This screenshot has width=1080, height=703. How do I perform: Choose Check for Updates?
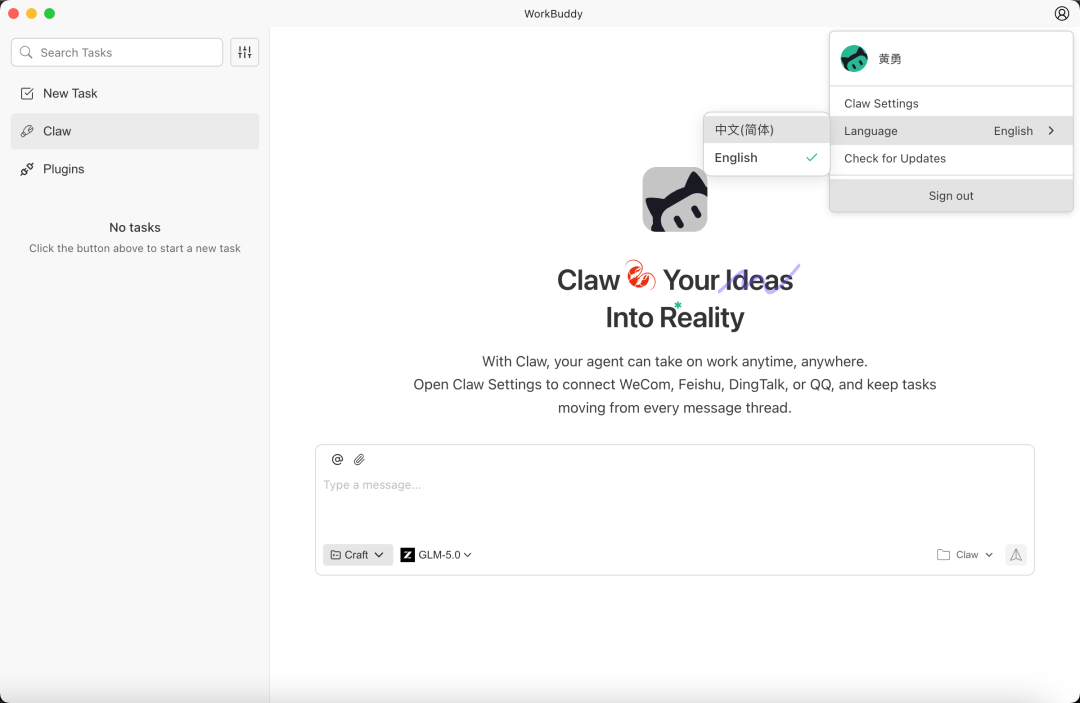[951, 158]
